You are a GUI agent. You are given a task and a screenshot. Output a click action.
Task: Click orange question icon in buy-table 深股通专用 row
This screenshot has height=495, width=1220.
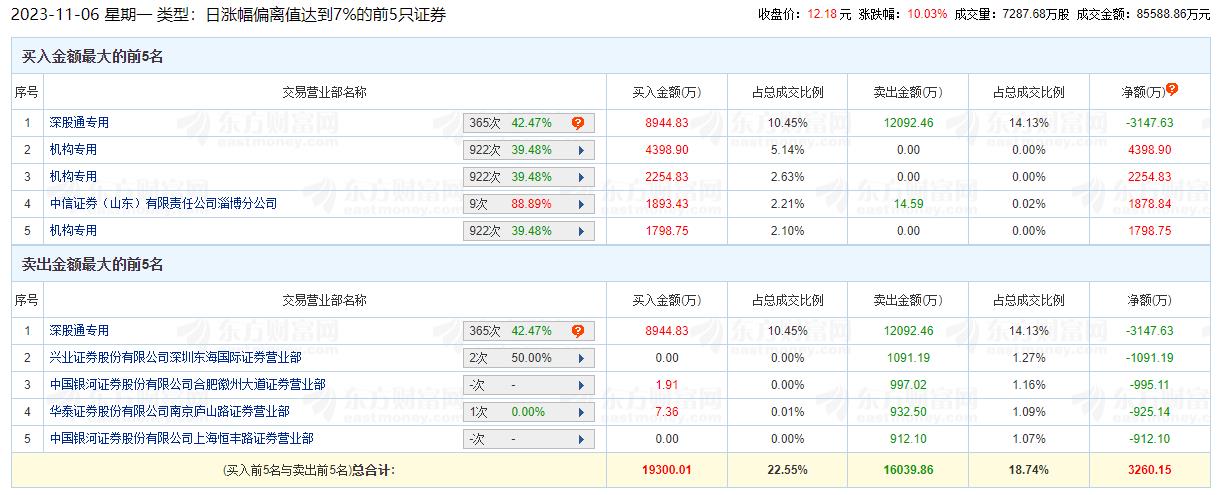coord(578,123)
